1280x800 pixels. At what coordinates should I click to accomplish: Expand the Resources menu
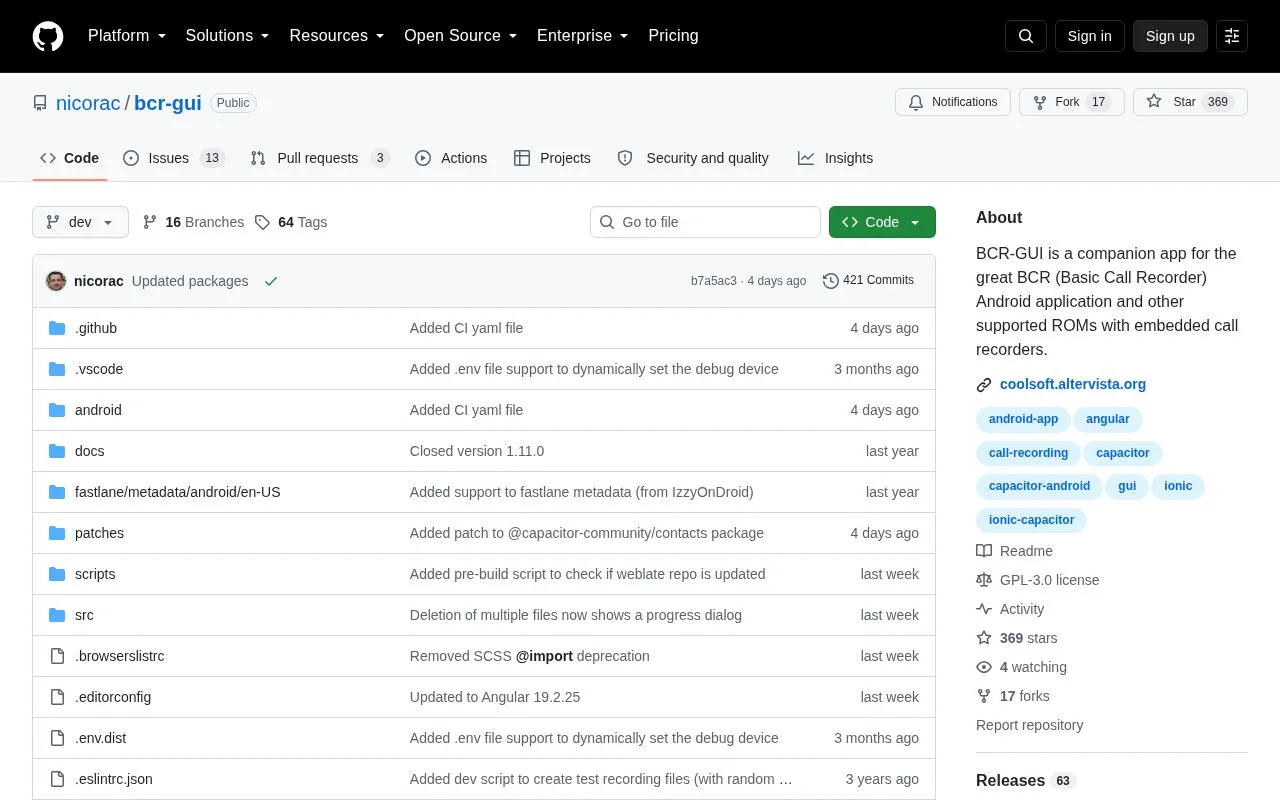(x=337, y=36)
